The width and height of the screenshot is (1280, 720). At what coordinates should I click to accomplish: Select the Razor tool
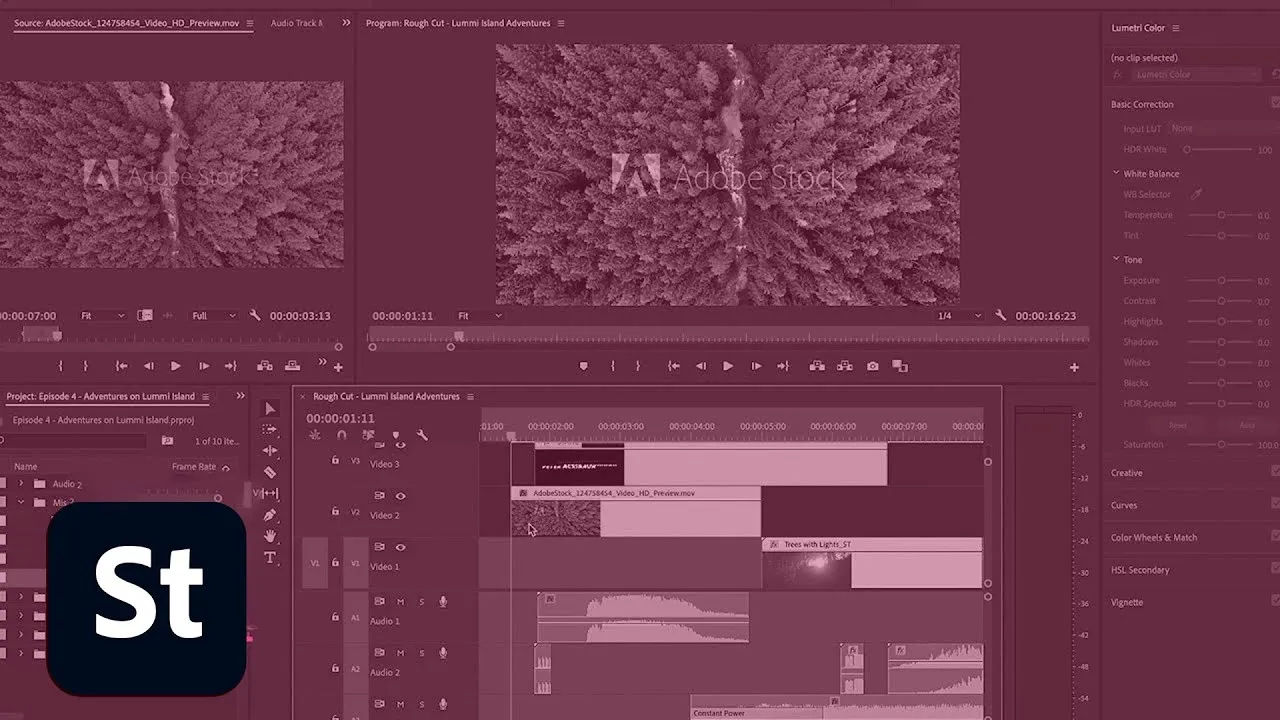270,472
